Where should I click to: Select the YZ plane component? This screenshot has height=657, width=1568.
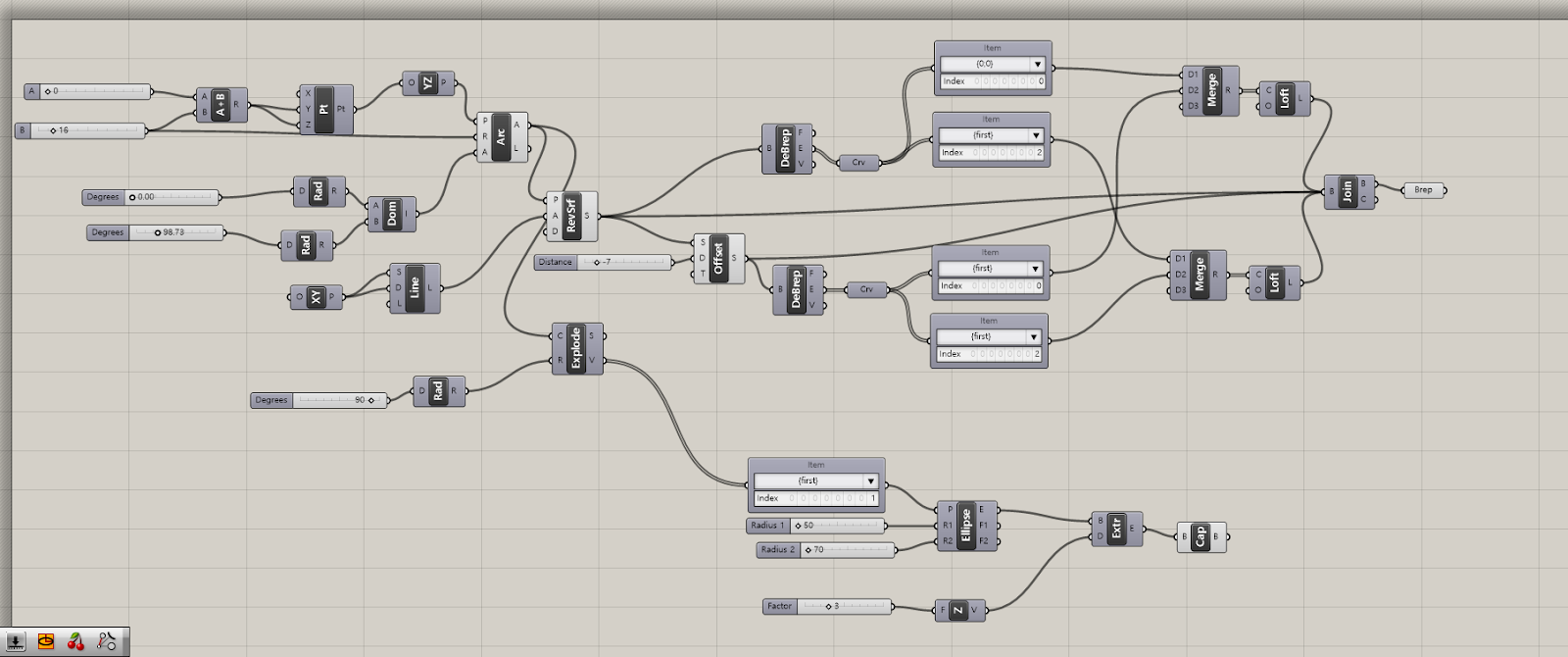tap(428, 83)
